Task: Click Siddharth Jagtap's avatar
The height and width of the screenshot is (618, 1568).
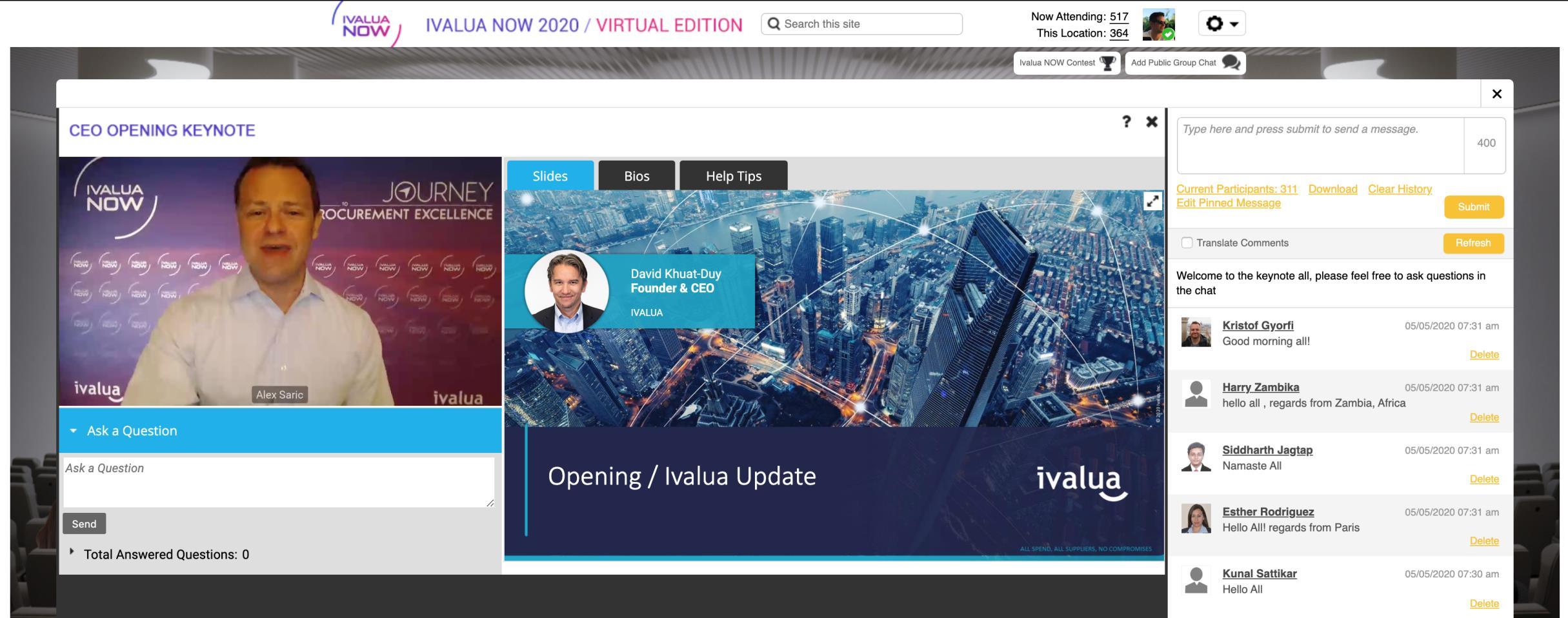Action: [x=1196, y=457]
